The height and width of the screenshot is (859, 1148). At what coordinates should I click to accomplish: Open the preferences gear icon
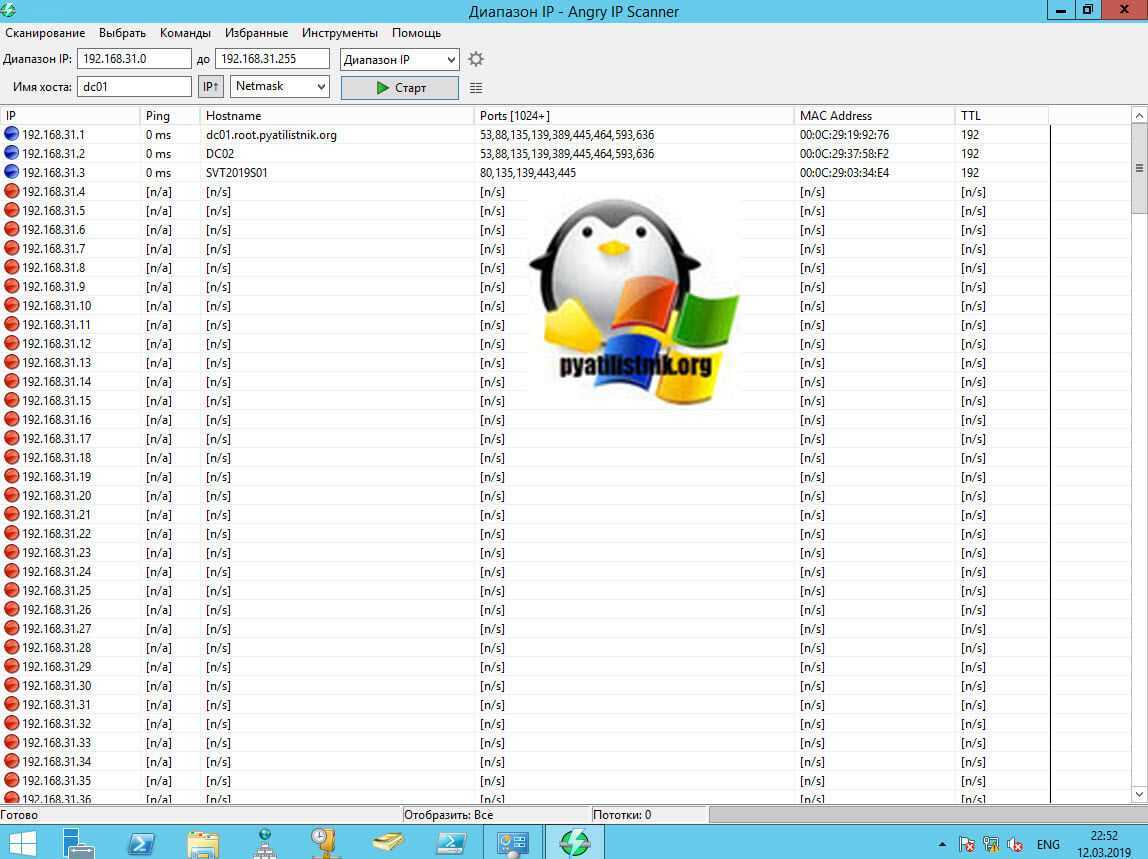pos(476,60)
